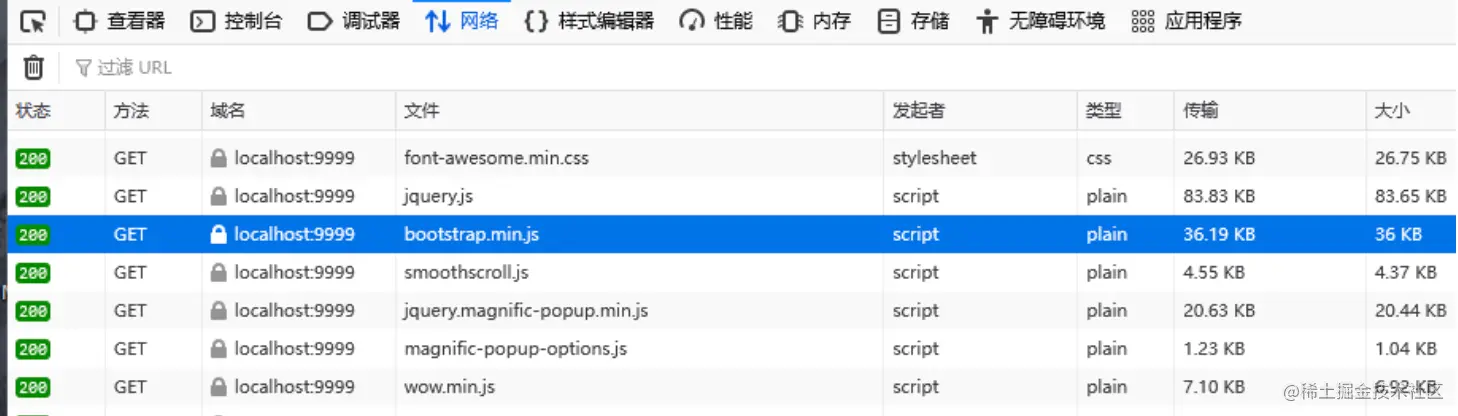Click the 36 KB size value
The height and width of the screenshot is (416, 1458).
point(1398,234)
